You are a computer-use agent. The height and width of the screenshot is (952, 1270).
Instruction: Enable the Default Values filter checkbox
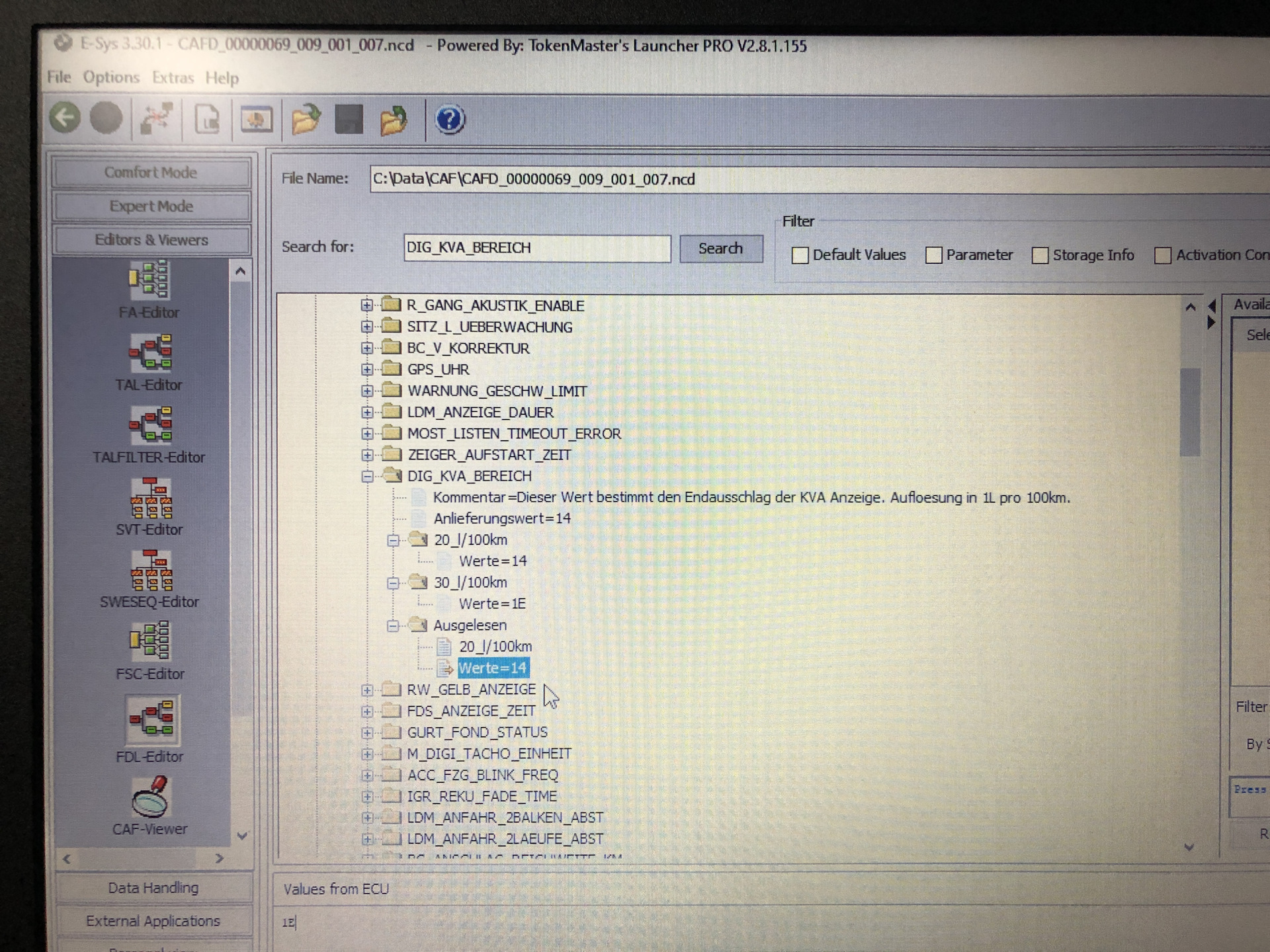point(800,255)
